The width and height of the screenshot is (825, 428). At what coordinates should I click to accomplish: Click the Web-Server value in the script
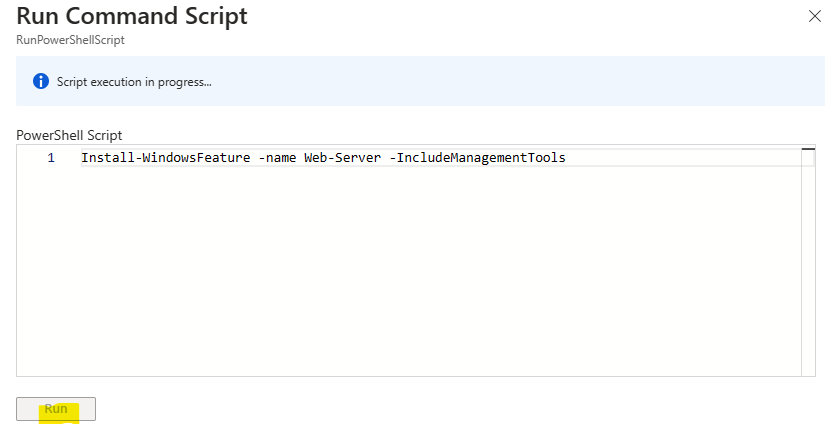343,158
